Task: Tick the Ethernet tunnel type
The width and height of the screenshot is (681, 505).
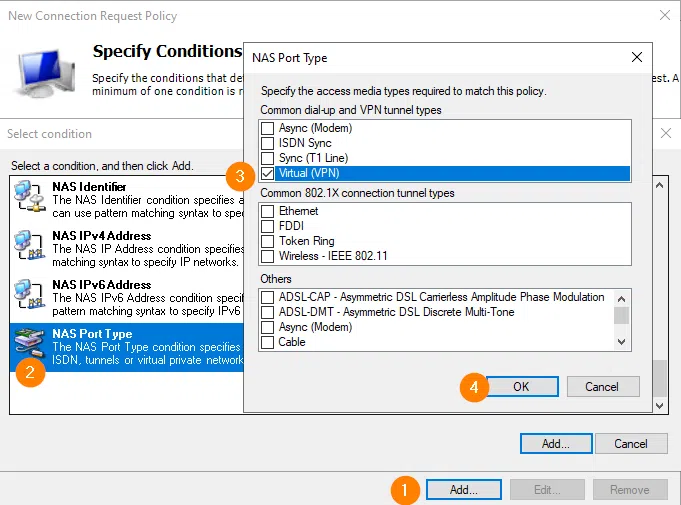Action: (267, 211)
